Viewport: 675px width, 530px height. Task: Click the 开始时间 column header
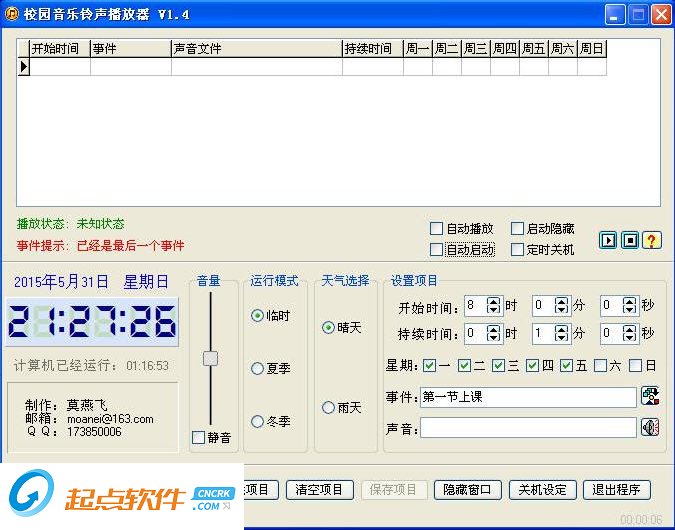60,49
